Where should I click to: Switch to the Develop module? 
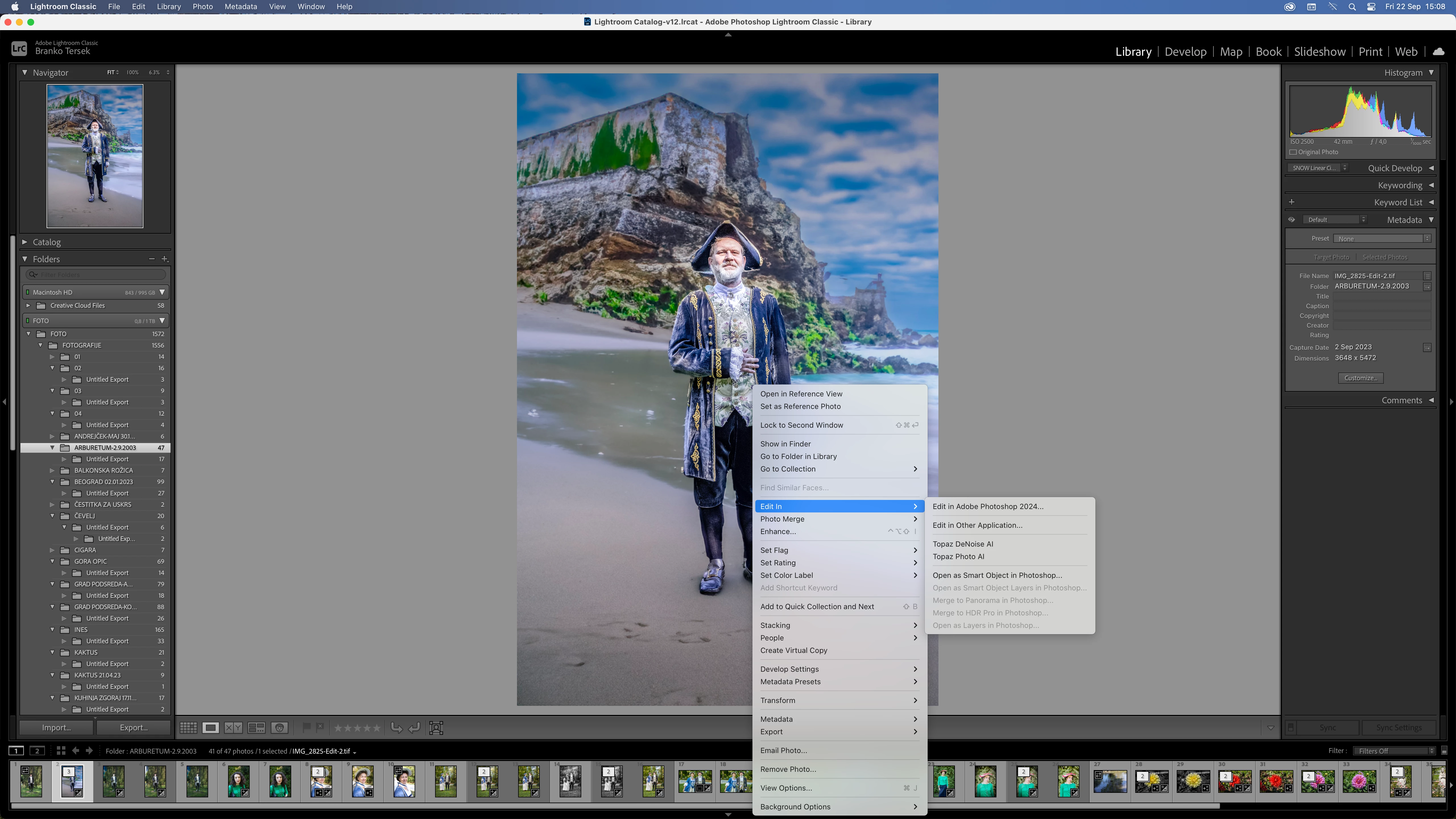coord(1185,51)
